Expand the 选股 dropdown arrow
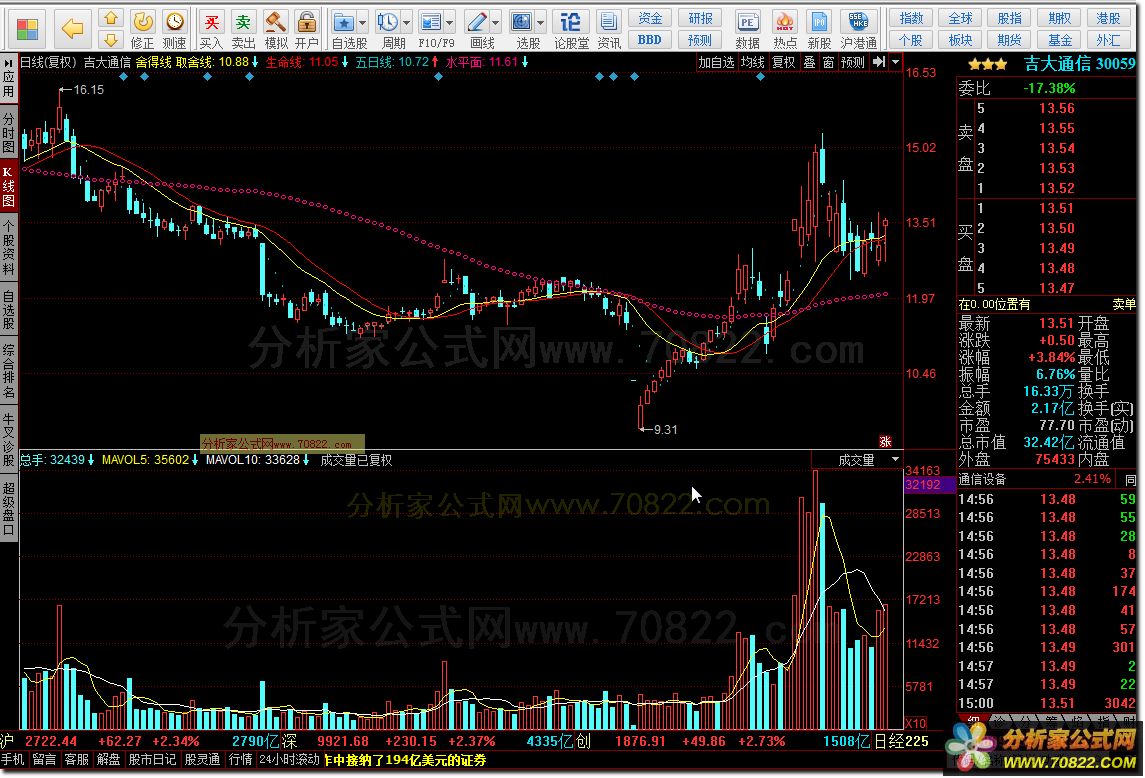This screenshot has width=1145, height=778. click(540, 22)
